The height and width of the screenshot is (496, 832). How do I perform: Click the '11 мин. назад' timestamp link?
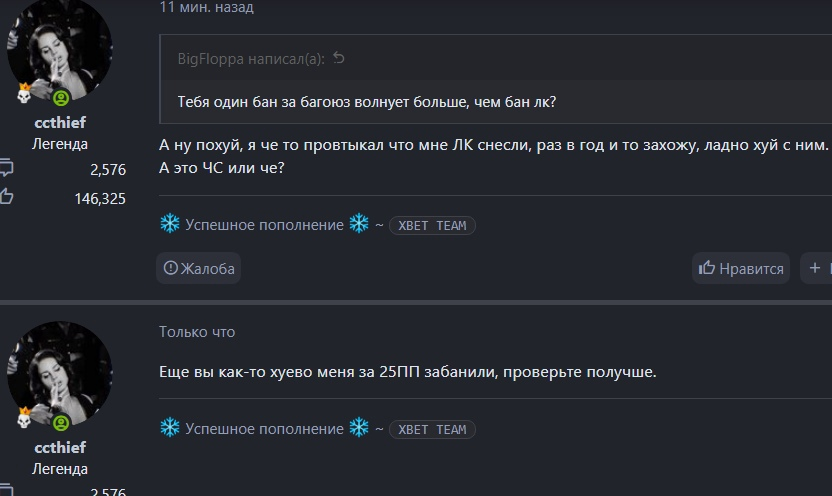[x=206, y=8]
